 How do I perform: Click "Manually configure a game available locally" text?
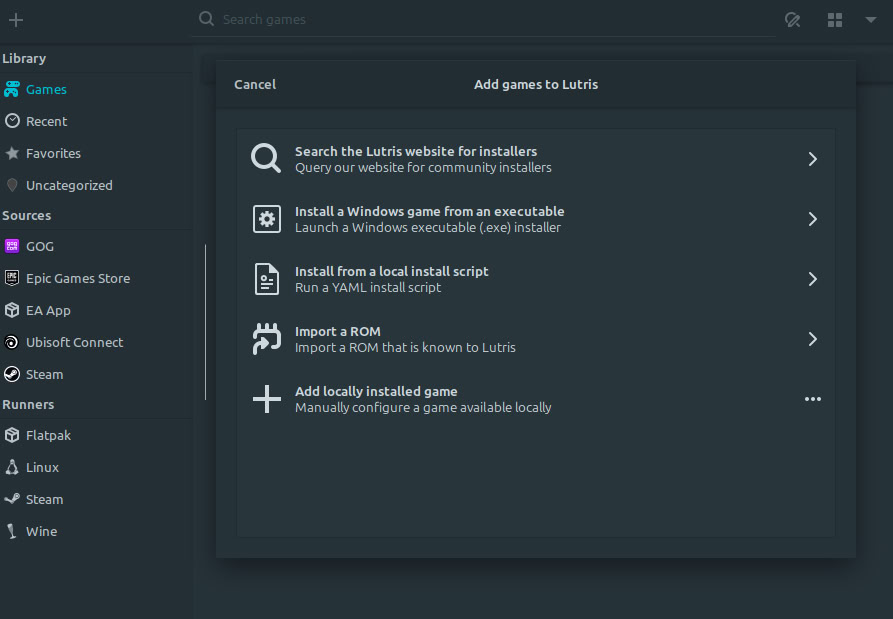click(423, 408)
